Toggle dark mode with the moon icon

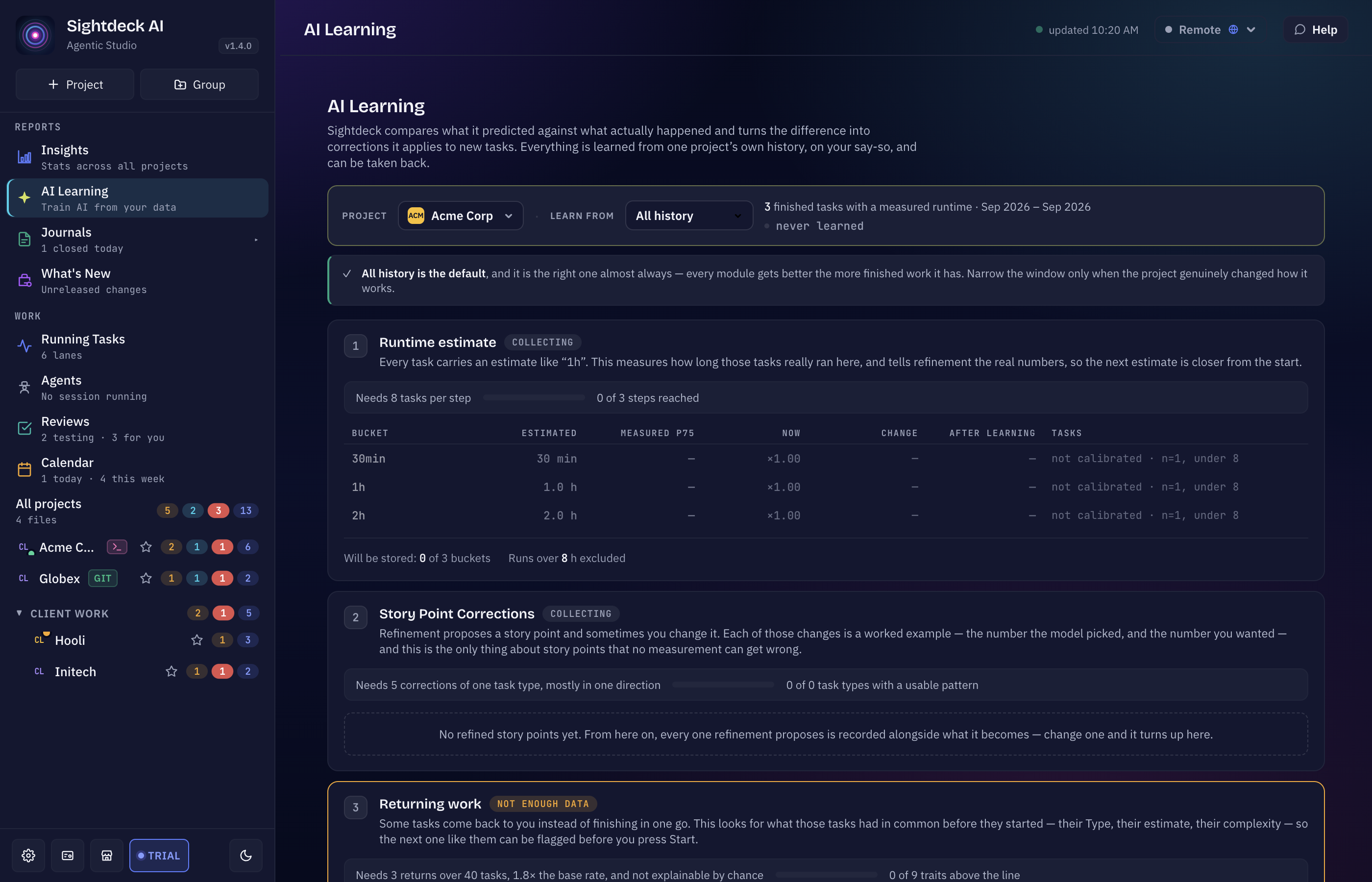point(245,855)
